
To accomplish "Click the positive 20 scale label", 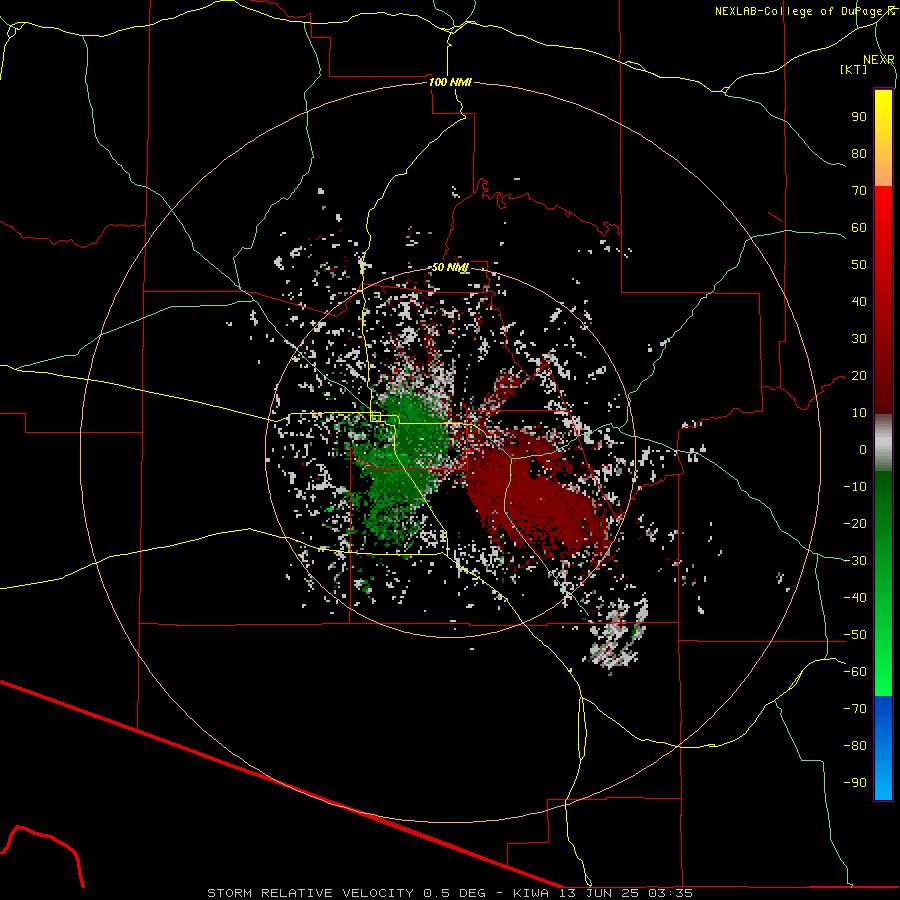I will [859, 376].
